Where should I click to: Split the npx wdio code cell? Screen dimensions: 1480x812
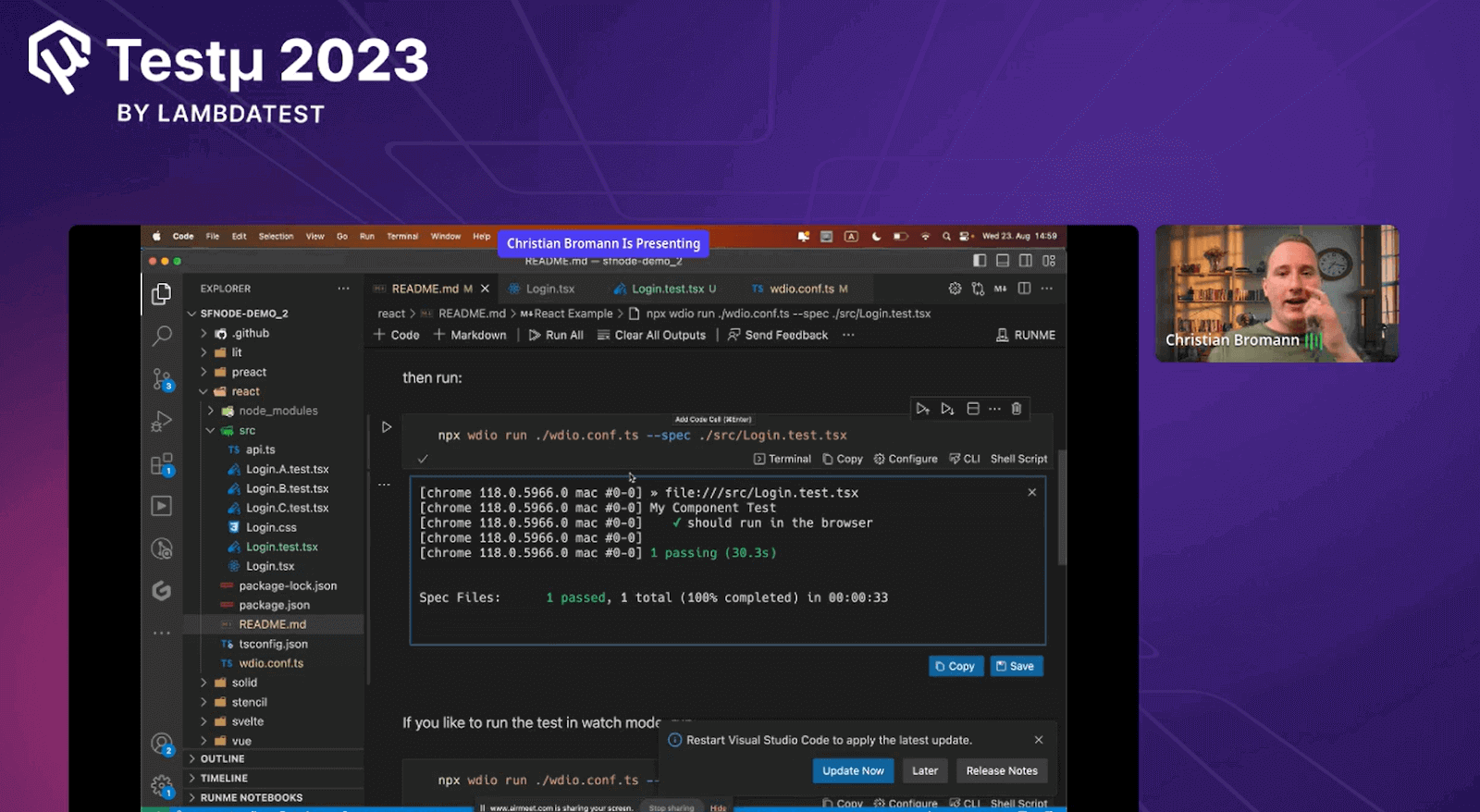[973, 409]
